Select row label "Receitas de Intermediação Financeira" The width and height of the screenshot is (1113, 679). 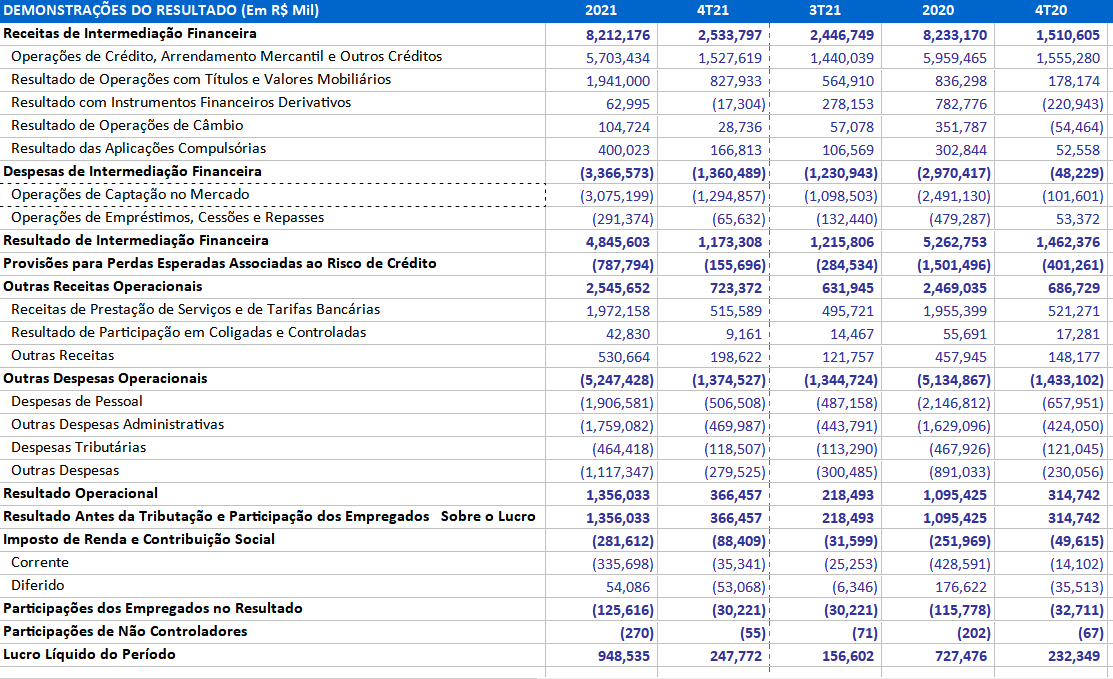[130, 33]
